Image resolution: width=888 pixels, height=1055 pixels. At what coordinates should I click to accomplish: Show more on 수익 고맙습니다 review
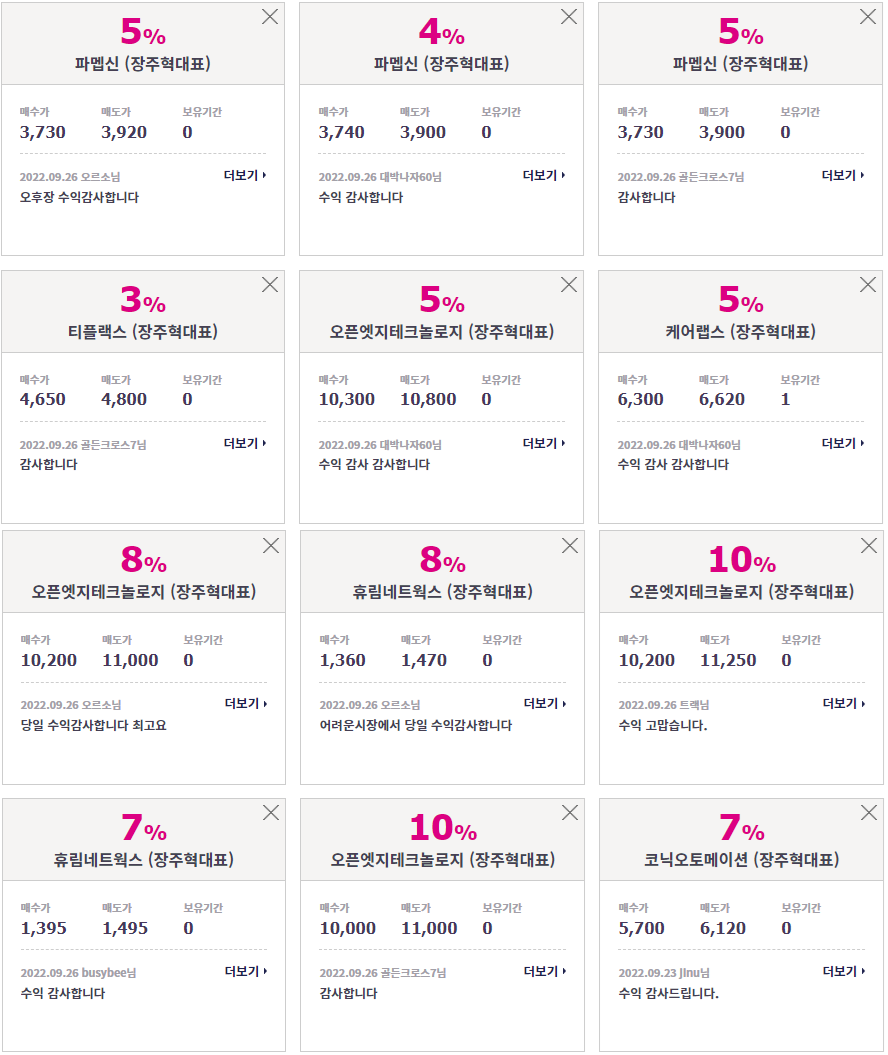[x=844, y=704]
